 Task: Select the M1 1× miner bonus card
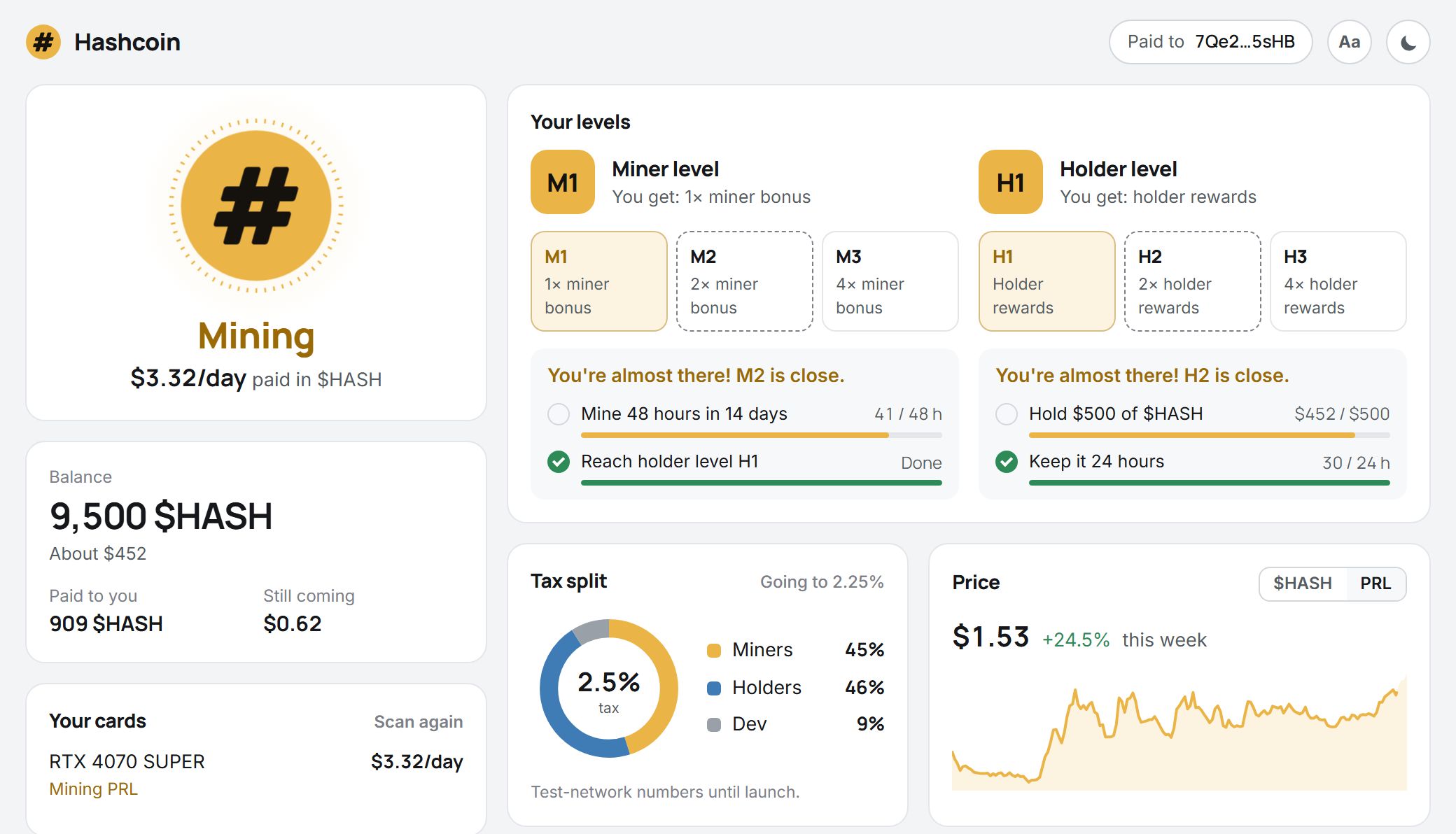pos(599,281)
